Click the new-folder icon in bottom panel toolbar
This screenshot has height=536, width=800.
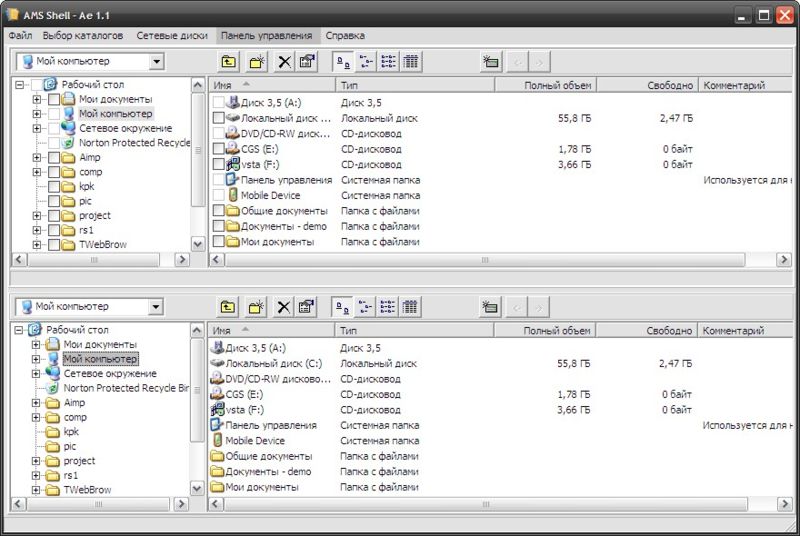(x=256, y=307)
